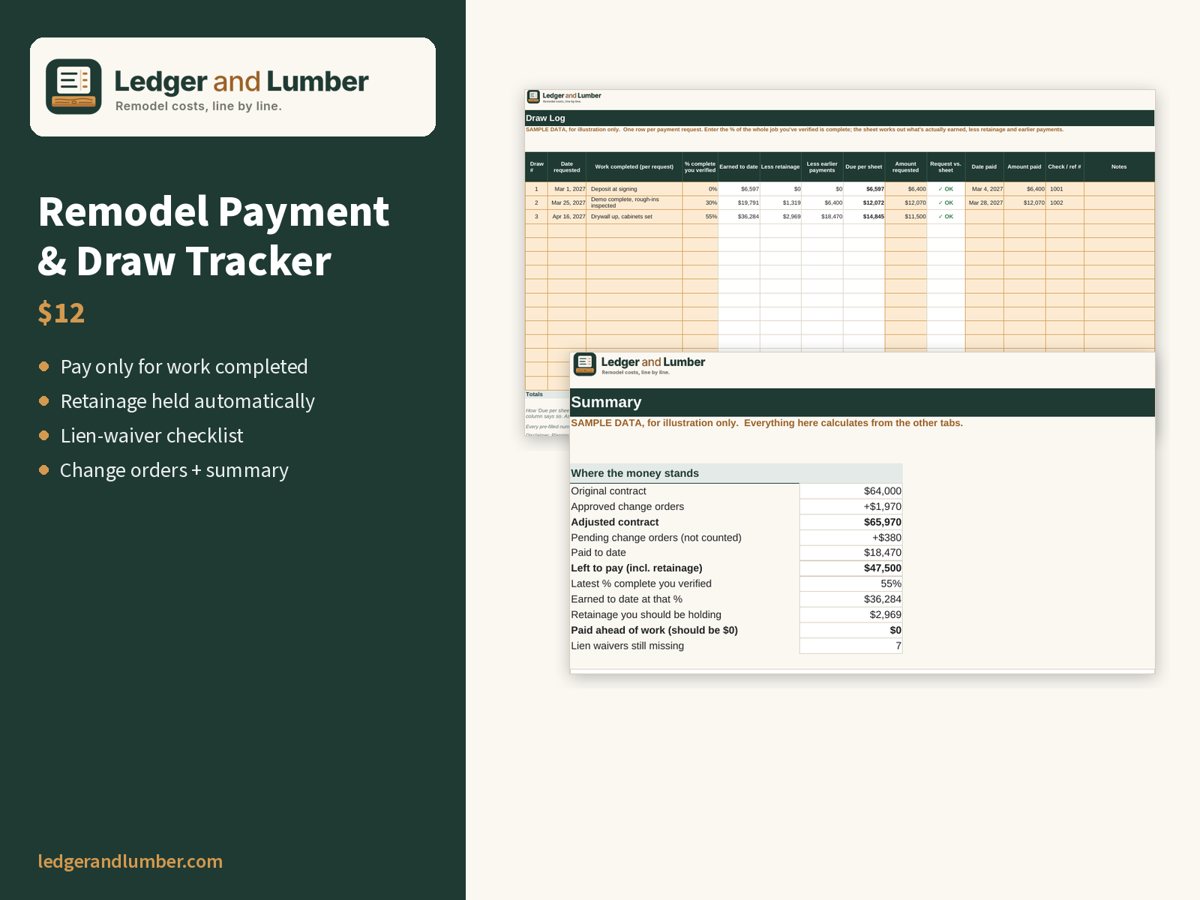Click the '% complete you verified' column header
Image resolution: width=1200 pixels, height=900 pixels.
point(700,167)
